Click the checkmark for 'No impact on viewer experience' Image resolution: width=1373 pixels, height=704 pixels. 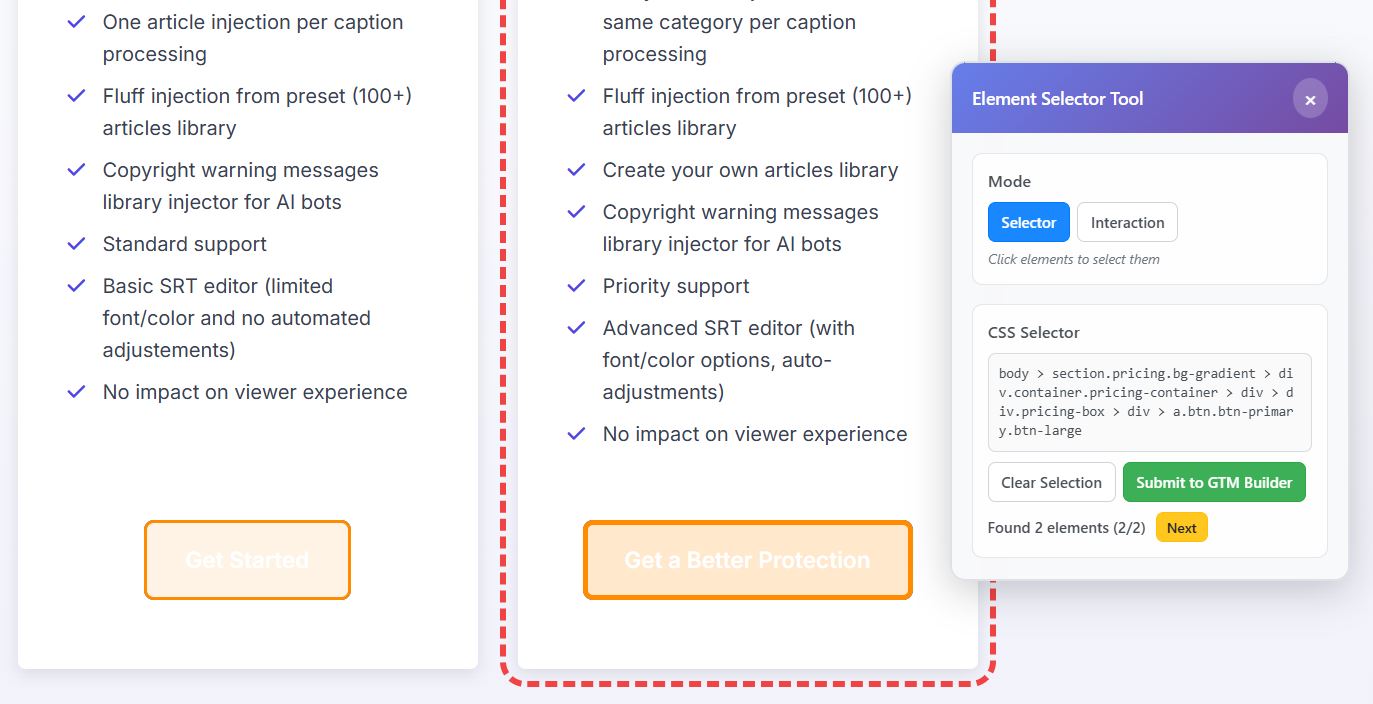point(77,392)
